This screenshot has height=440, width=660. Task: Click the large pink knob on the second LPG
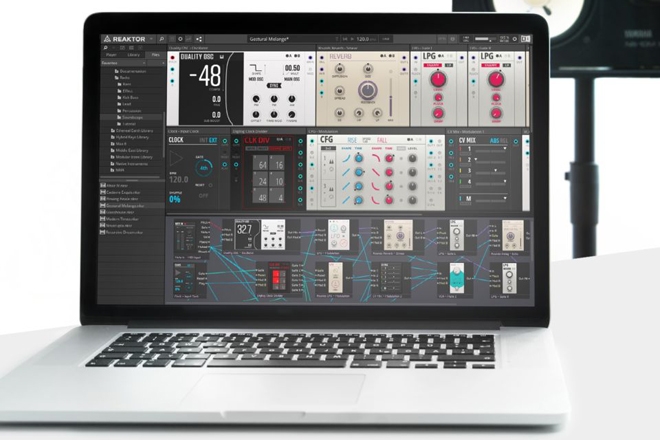click(496, 79)
